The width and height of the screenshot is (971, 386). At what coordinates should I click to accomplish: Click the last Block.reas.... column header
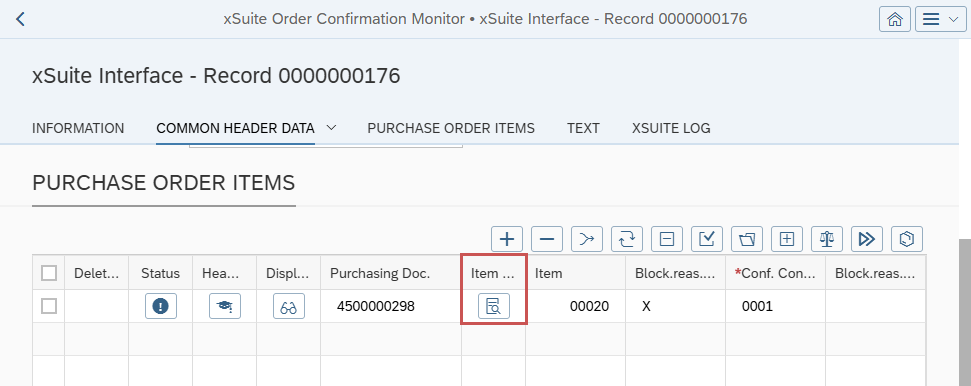(x=876, y=273)
